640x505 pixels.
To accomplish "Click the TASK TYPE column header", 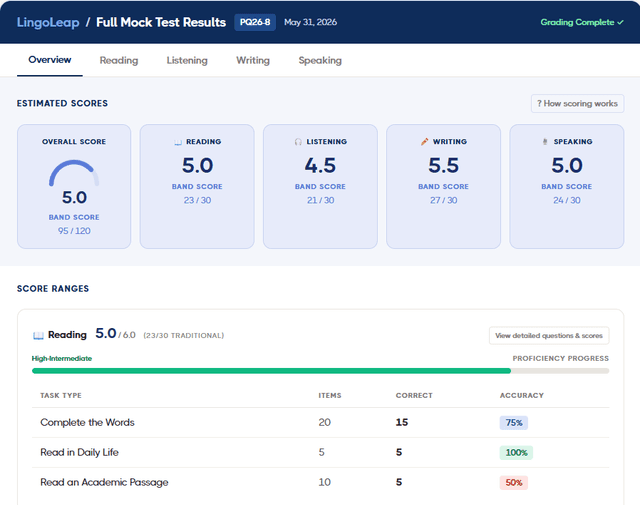I will coord(61,395).
